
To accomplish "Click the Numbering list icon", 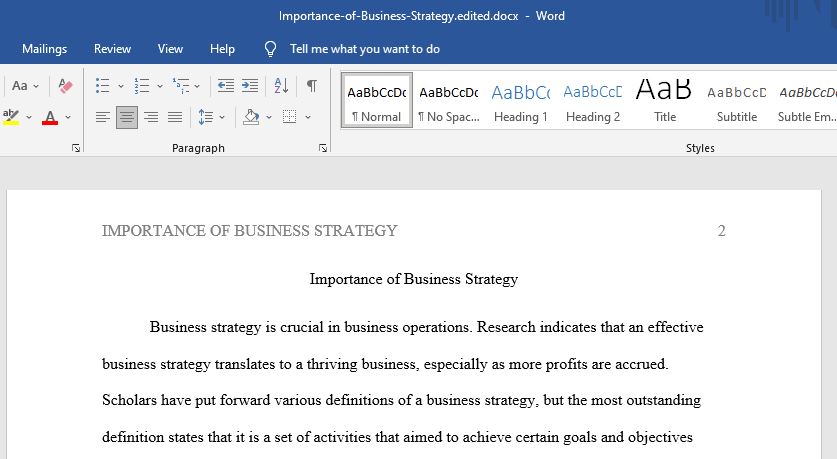I will coord(142,85).
